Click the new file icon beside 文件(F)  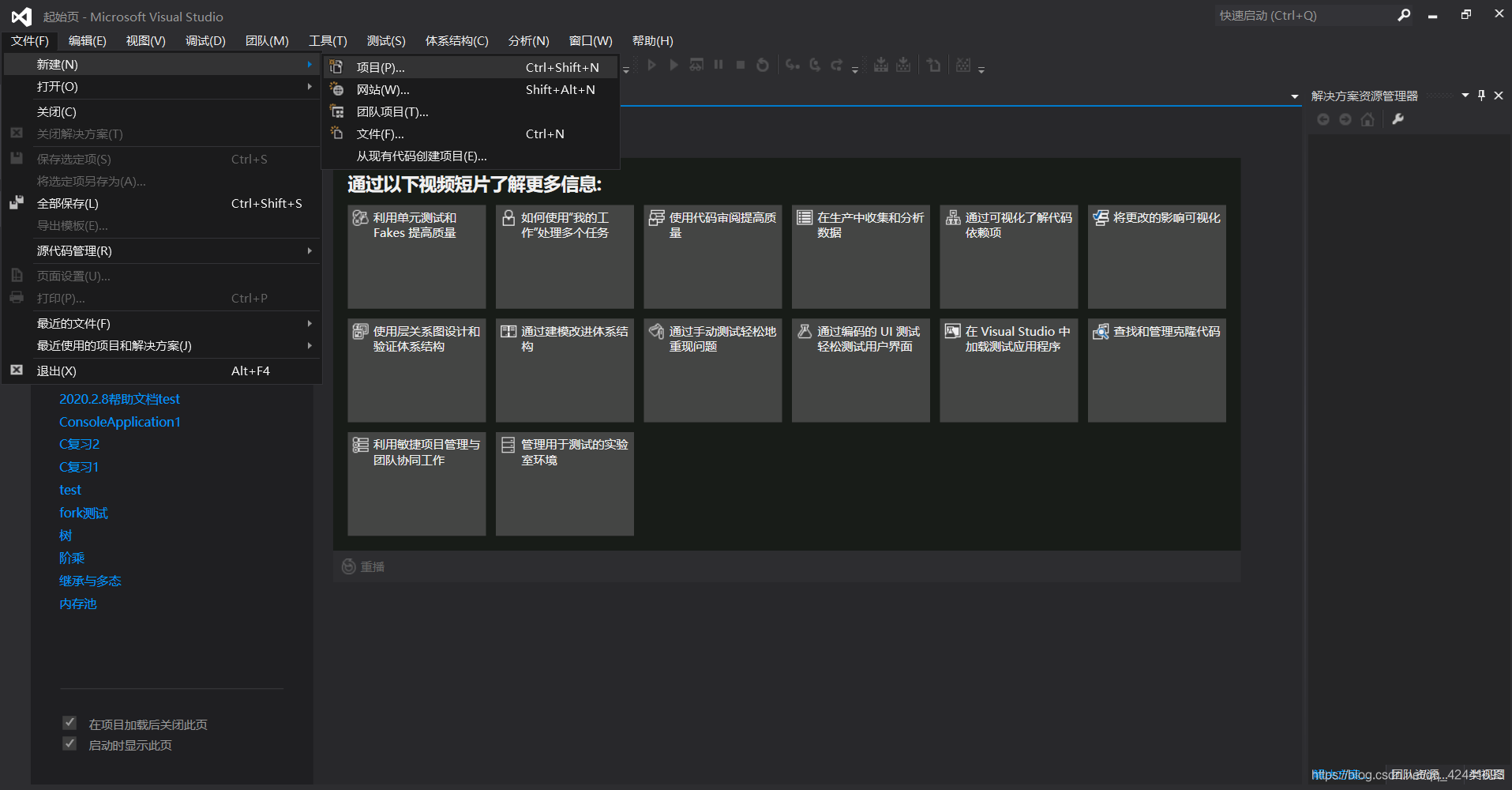pos(336,134)
